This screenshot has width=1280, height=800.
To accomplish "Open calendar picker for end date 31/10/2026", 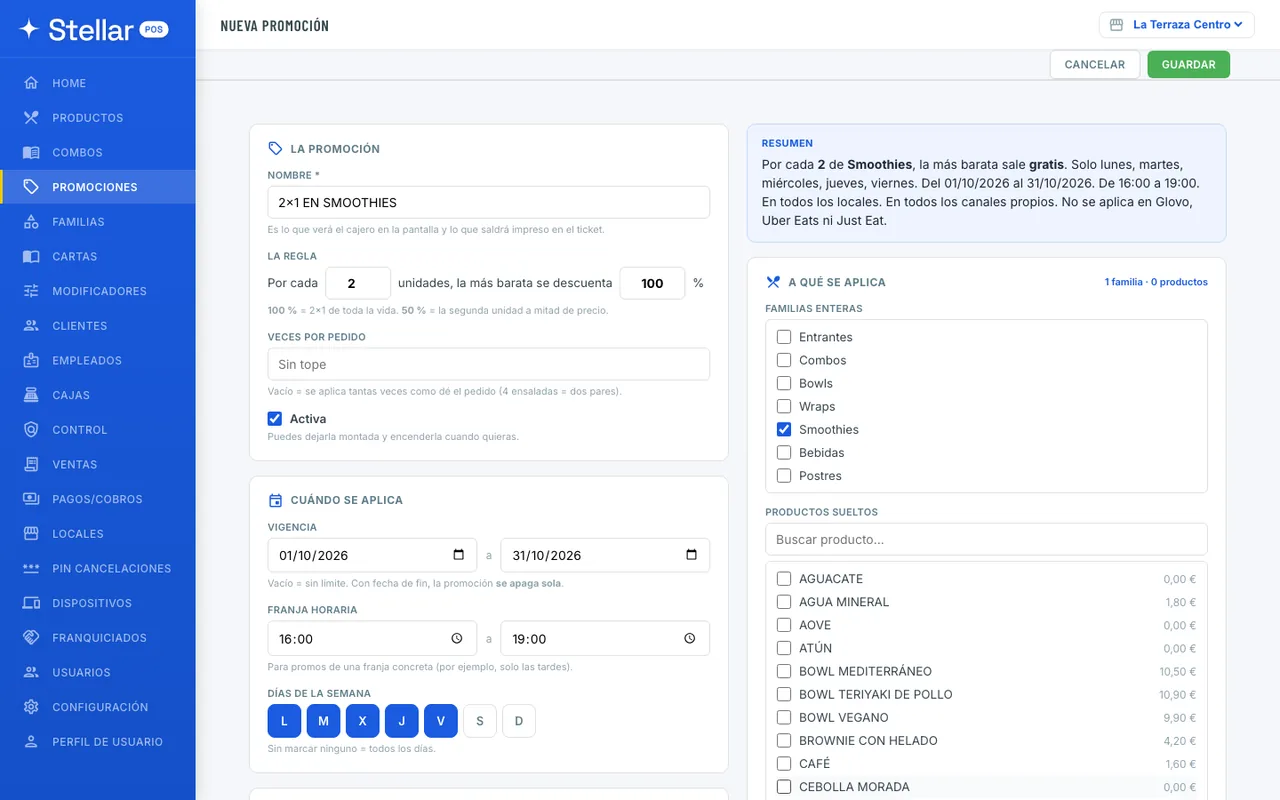I will (x=691, y=555).
